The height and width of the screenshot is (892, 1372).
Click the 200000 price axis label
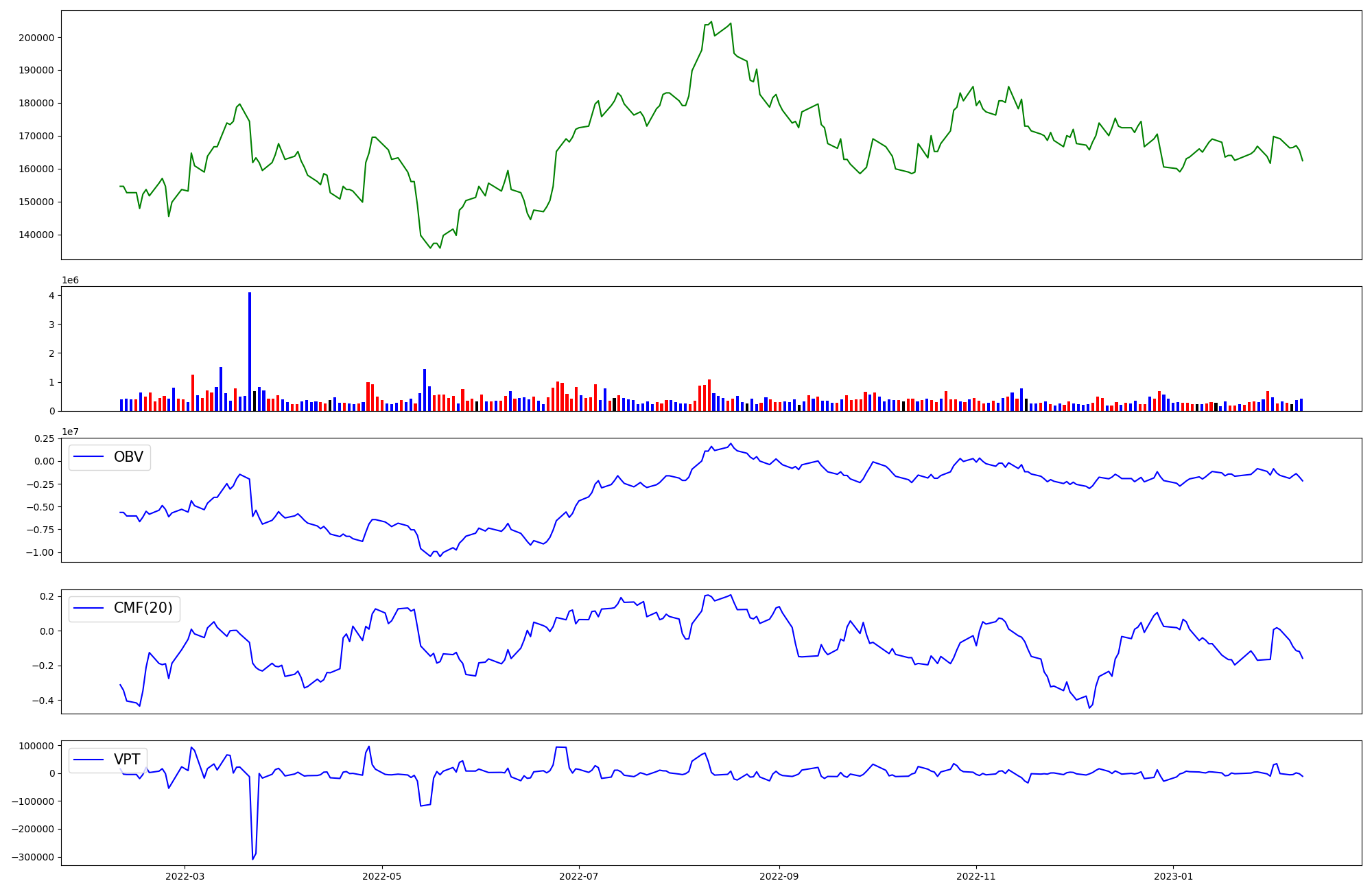[36, 38]
